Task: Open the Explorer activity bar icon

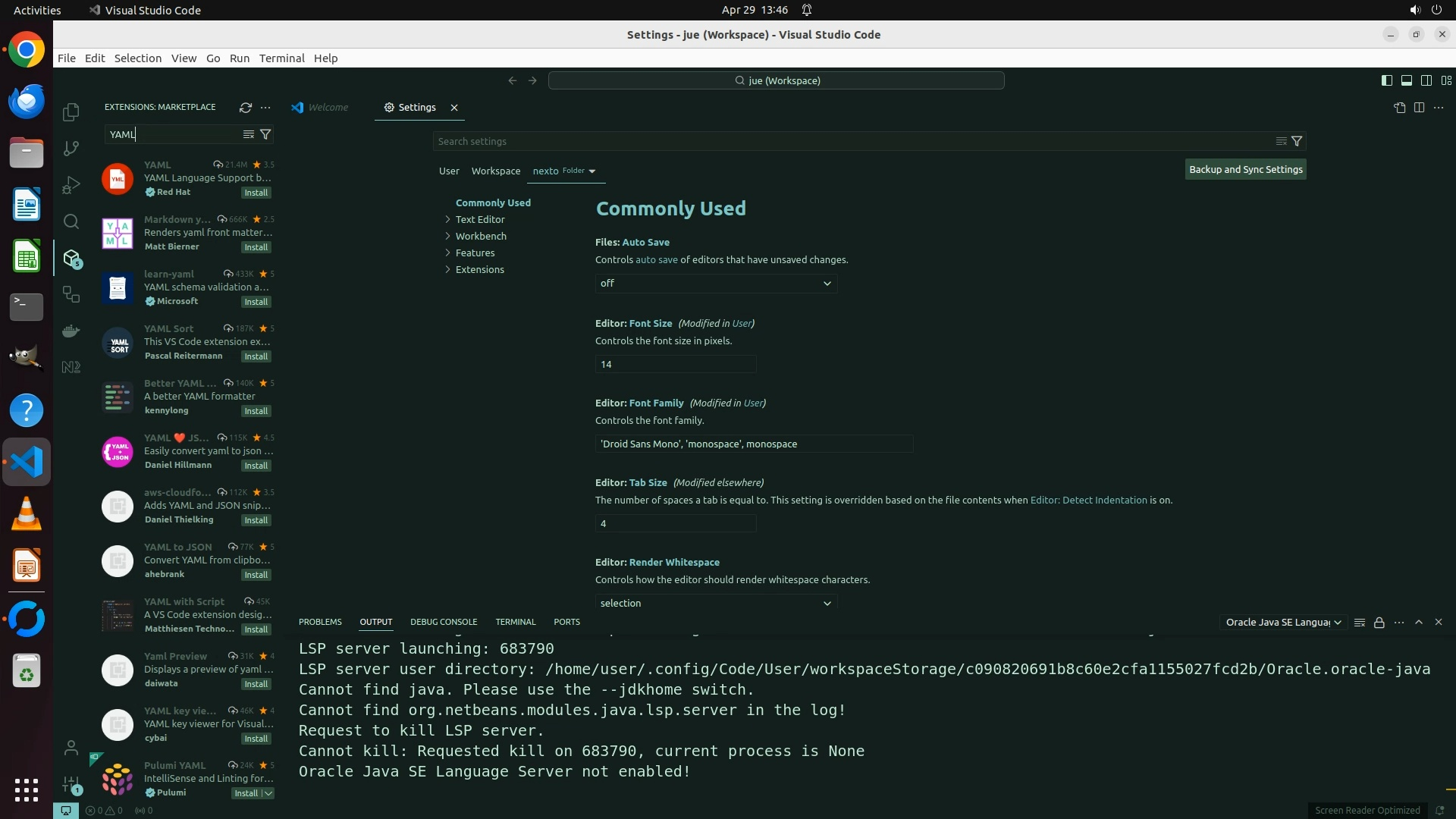Action: [x=71, y=112]
